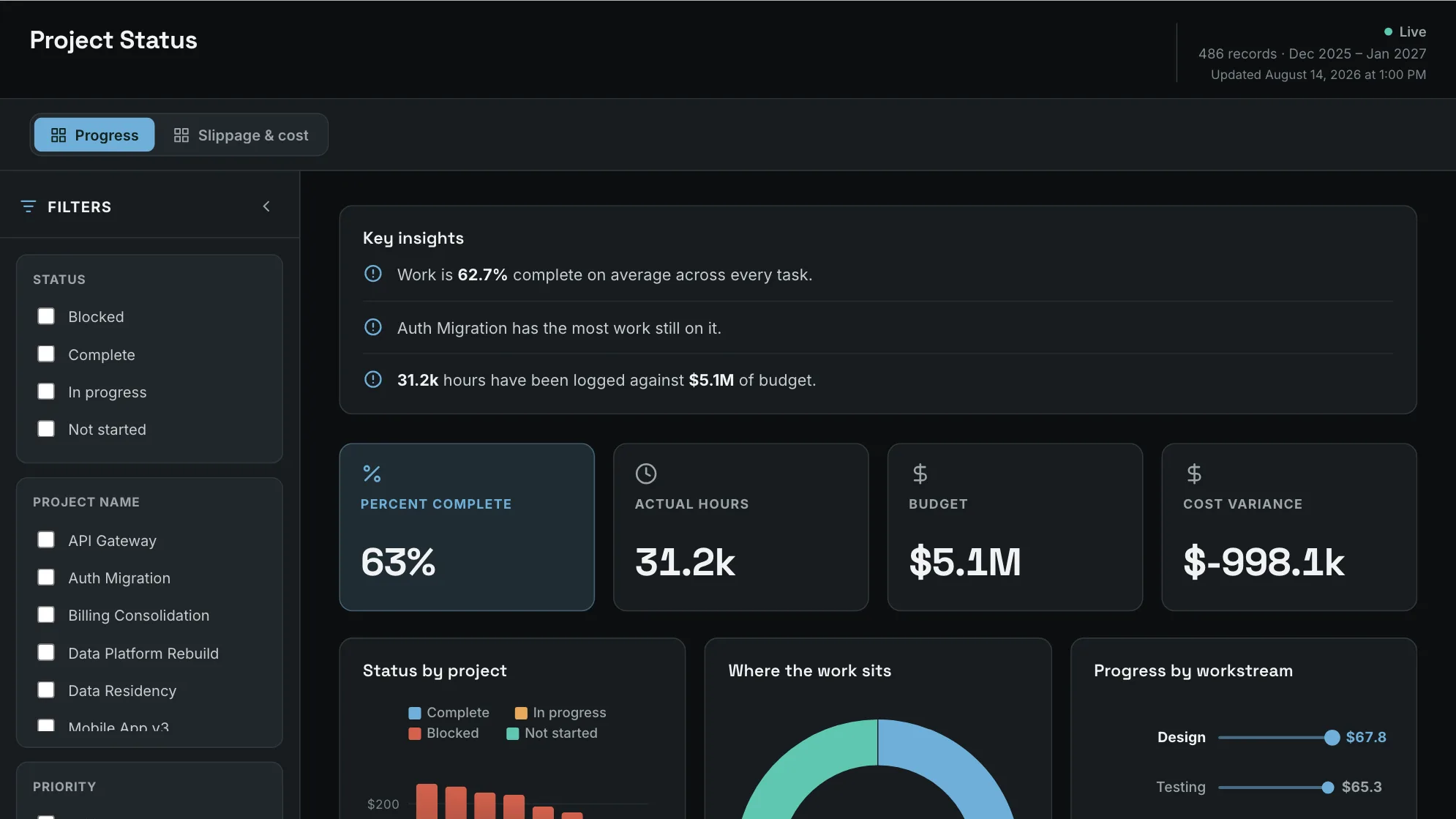Click the dollar icon on Cost Variance card

(x=1194, y=474)
